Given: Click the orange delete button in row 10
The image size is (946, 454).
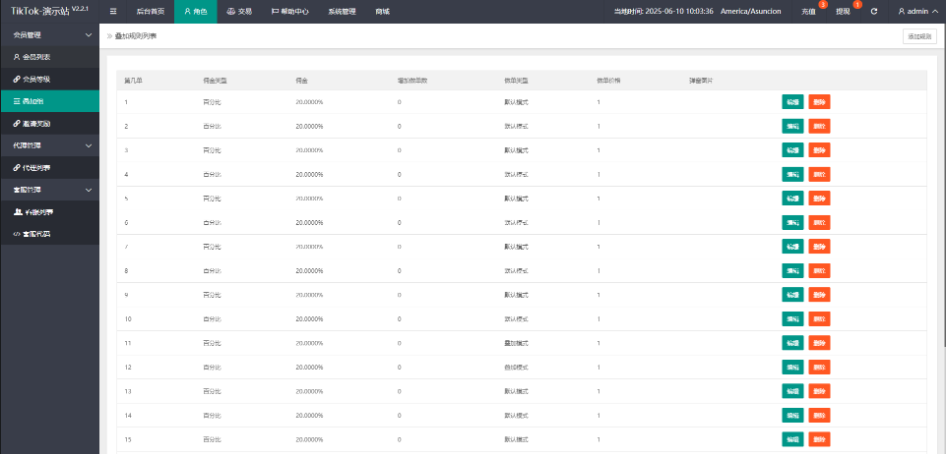Looking at the screenshot, I should [819, 319].
